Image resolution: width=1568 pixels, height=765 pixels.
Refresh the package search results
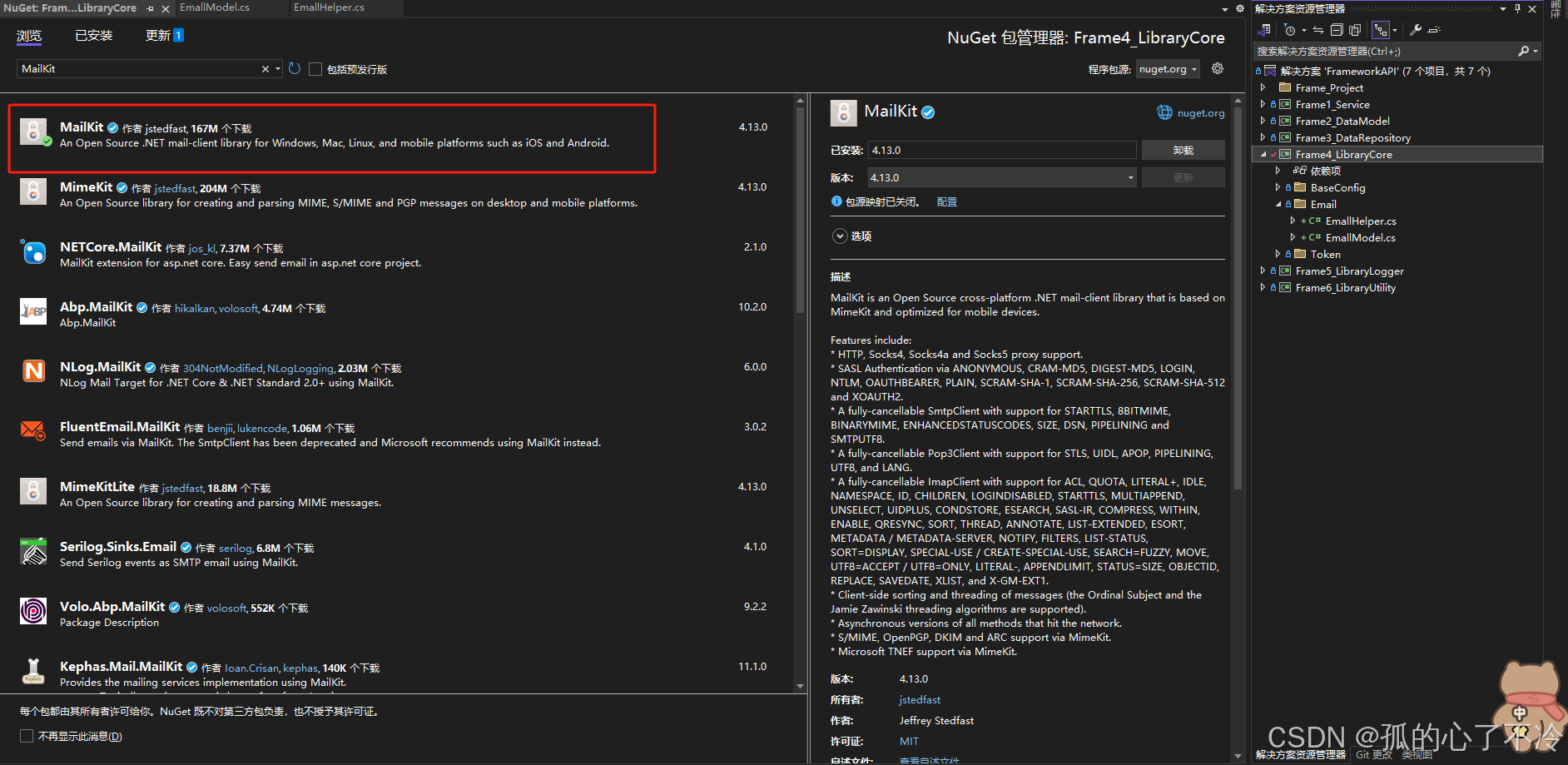pos(295,68)
